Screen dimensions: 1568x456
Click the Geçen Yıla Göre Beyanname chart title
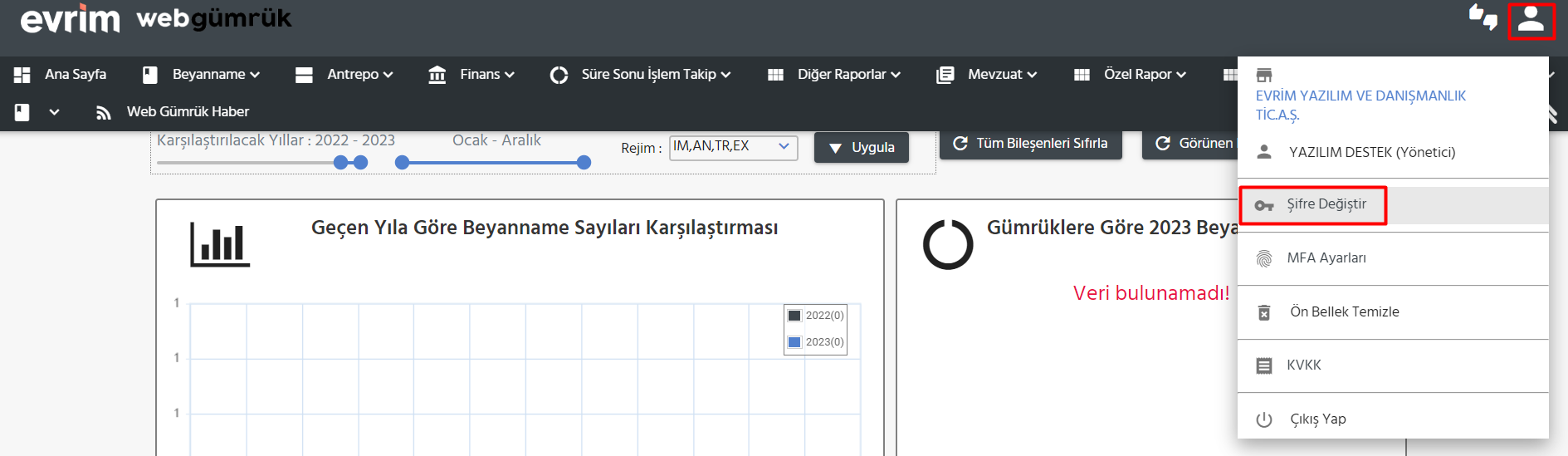pos(545,228)
